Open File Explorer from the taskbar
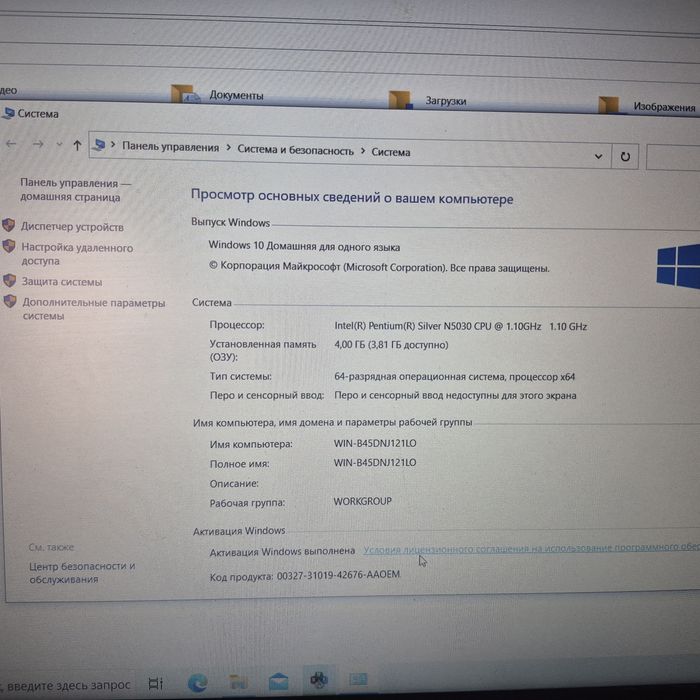This screenshot has width=700, height=700. [x=238, y=682]
